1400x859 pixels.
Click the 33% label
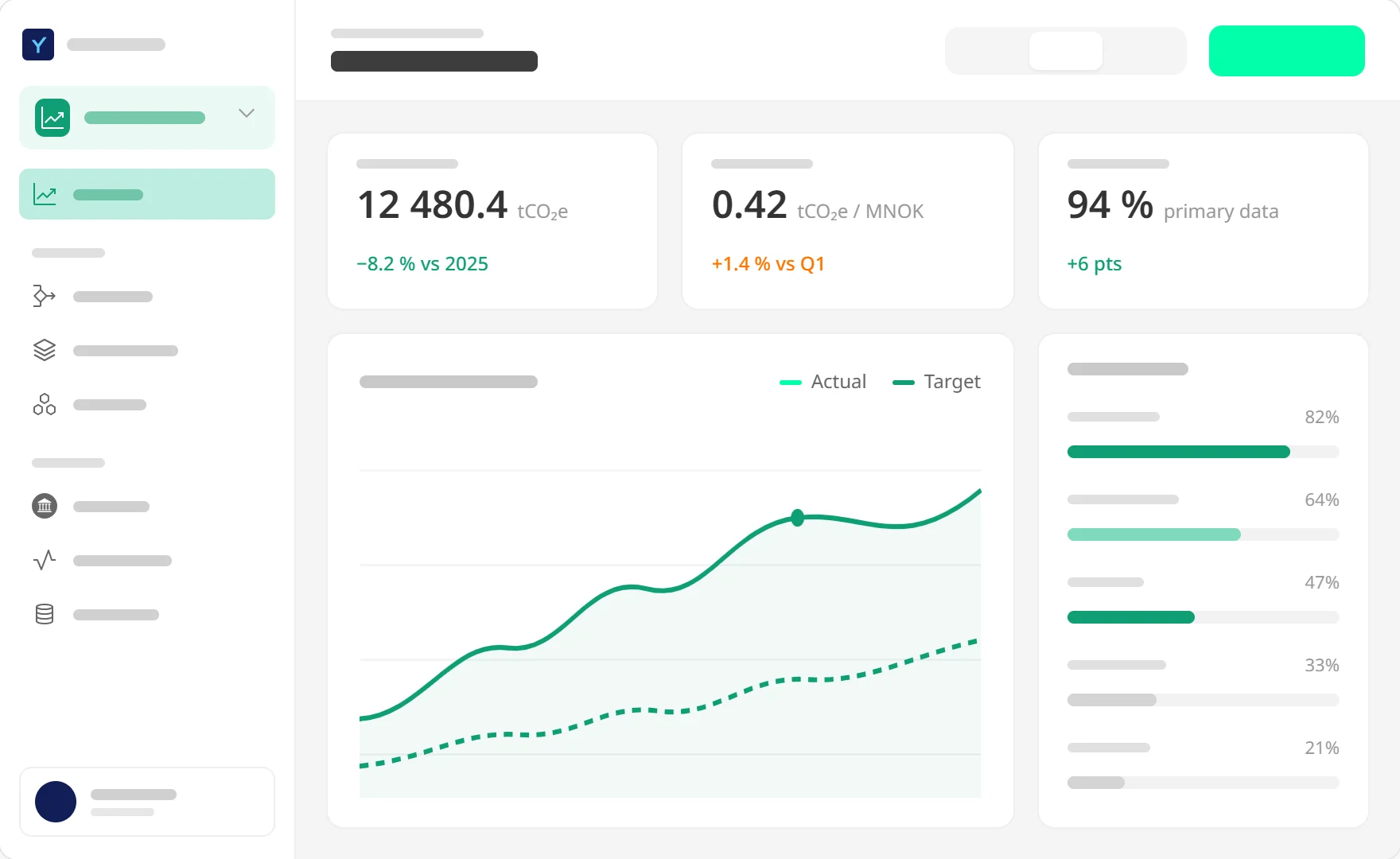pyautogui.click(x=1322, y=665)
